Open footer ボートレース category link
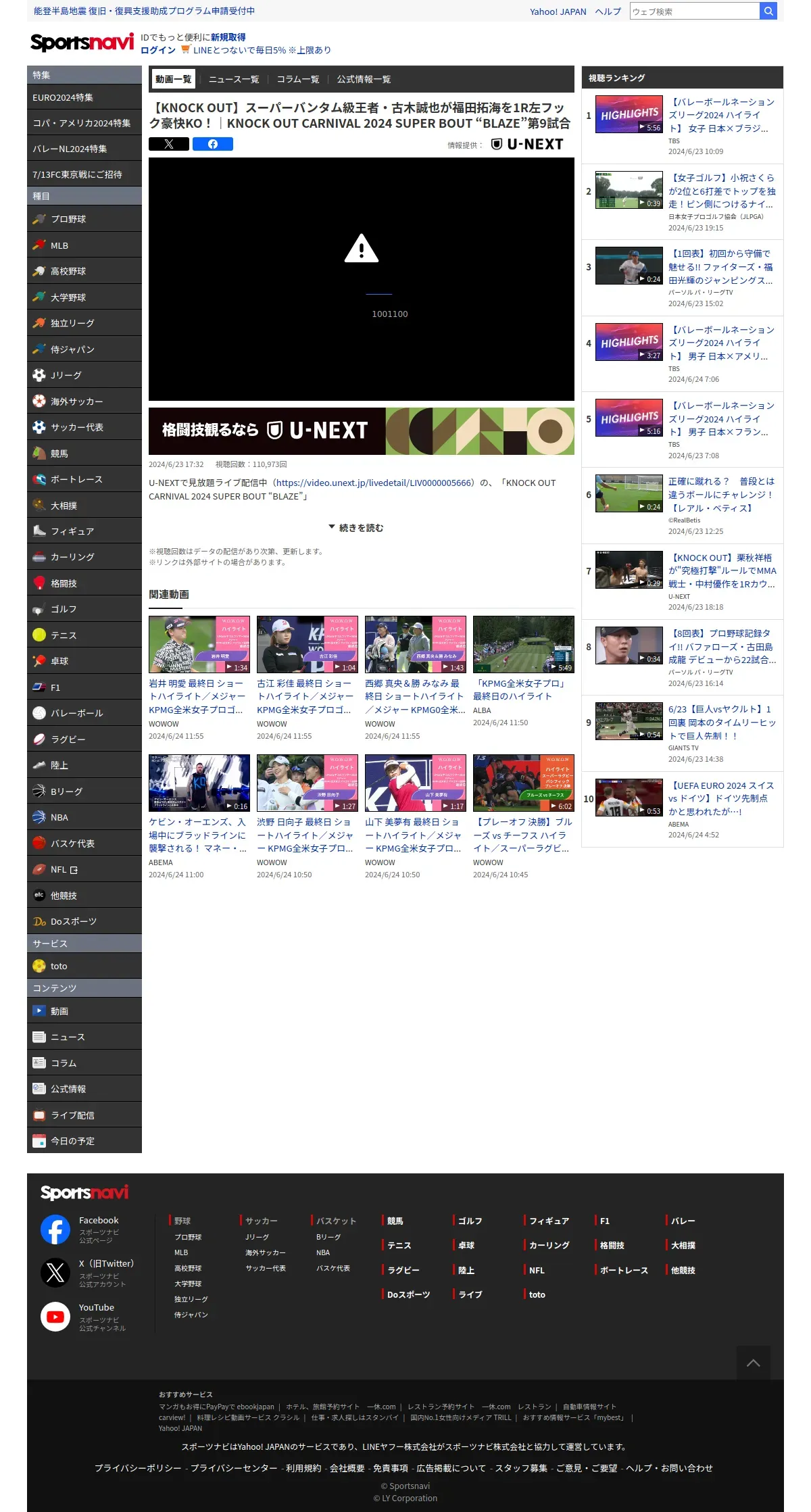This screenshot has width=811, height=1512. point(624,1270)
